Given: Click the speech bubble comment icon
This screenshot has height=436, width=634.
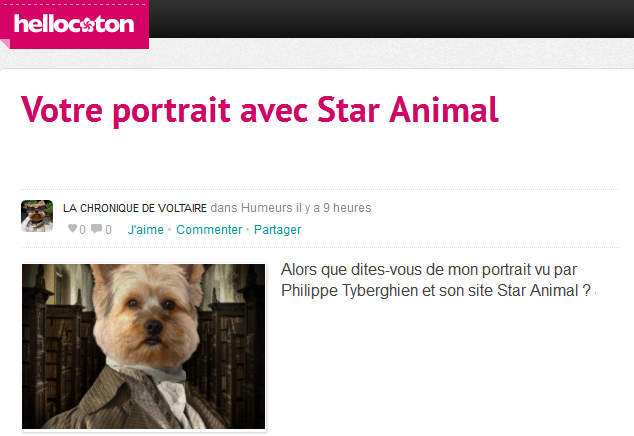Looking at the screenshot, I should coord(96,229).
